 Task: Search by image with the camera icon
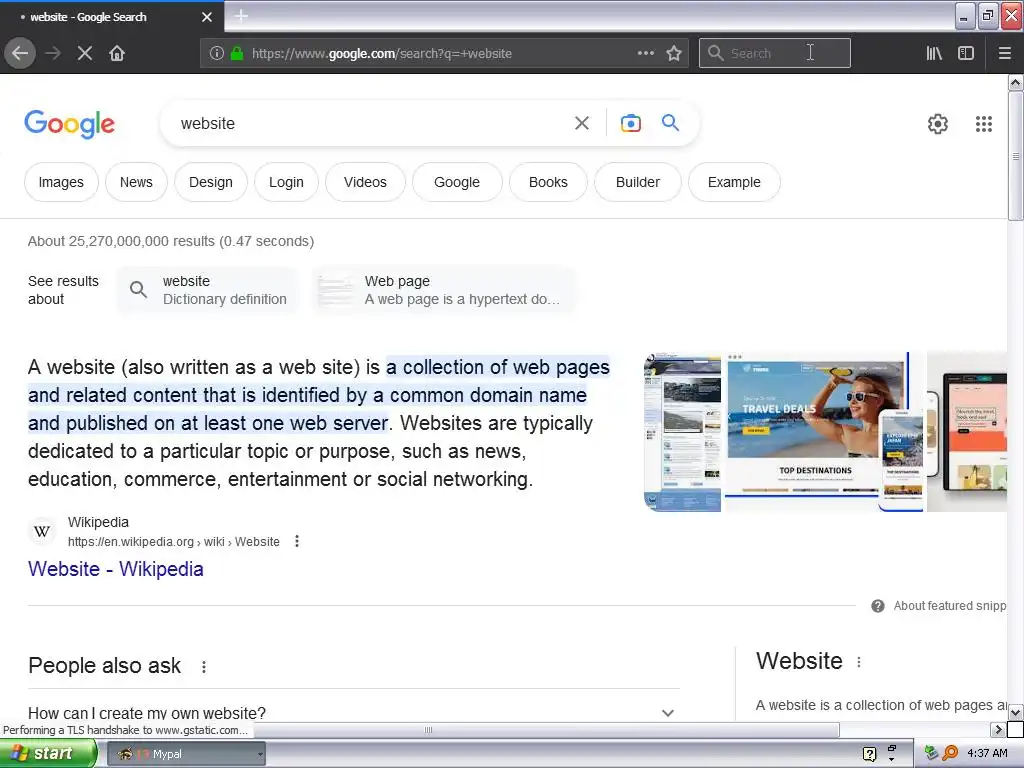[630, 123]
